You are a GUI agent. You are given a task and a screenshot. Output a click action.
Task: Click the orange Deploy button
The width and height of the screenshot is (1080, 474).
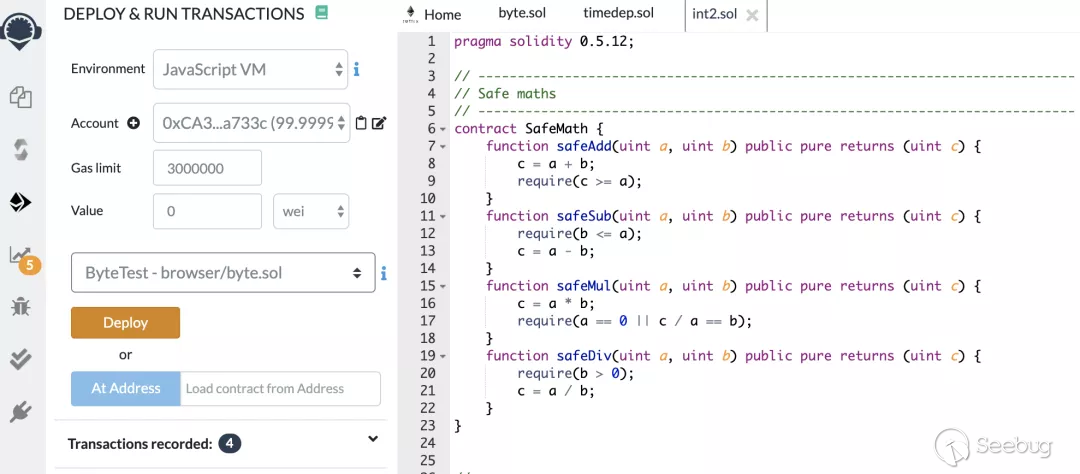tap(125, 322)
